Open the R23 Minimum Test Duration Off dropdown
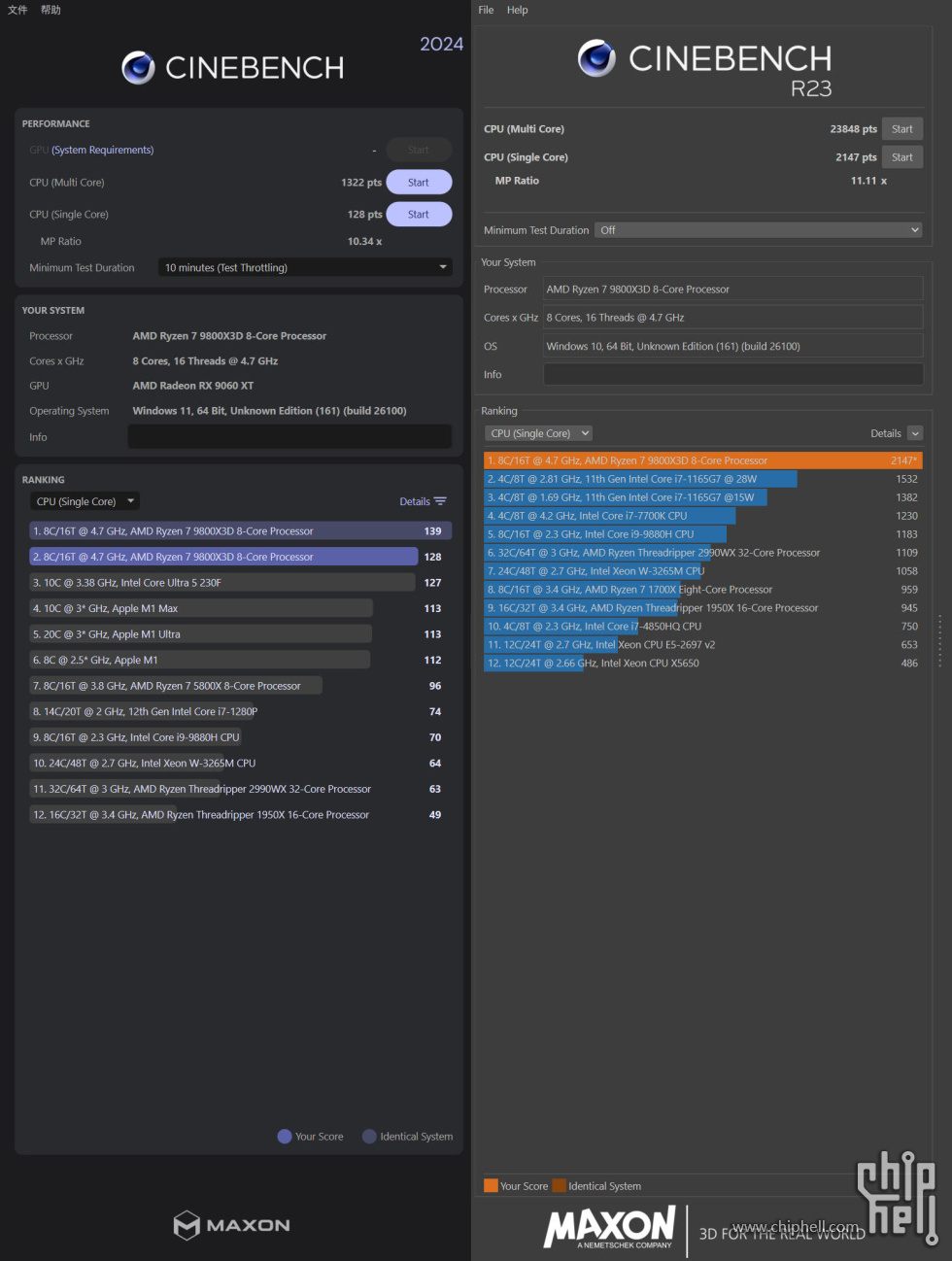 click(758, 230)
